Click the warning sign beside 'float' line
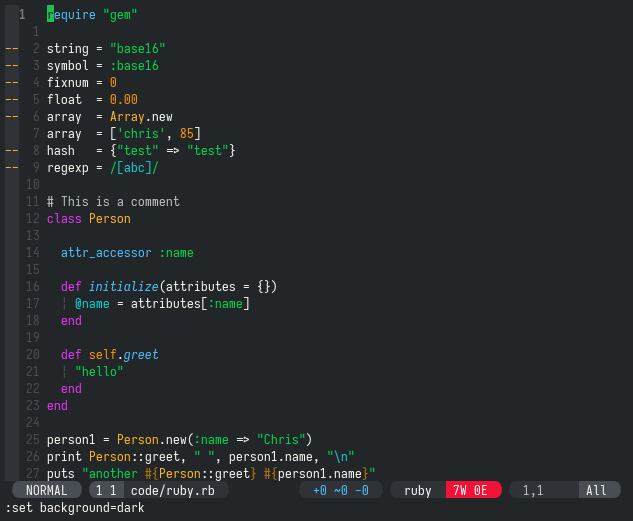The height and width of the screenshot is (521, 633). 12,100
